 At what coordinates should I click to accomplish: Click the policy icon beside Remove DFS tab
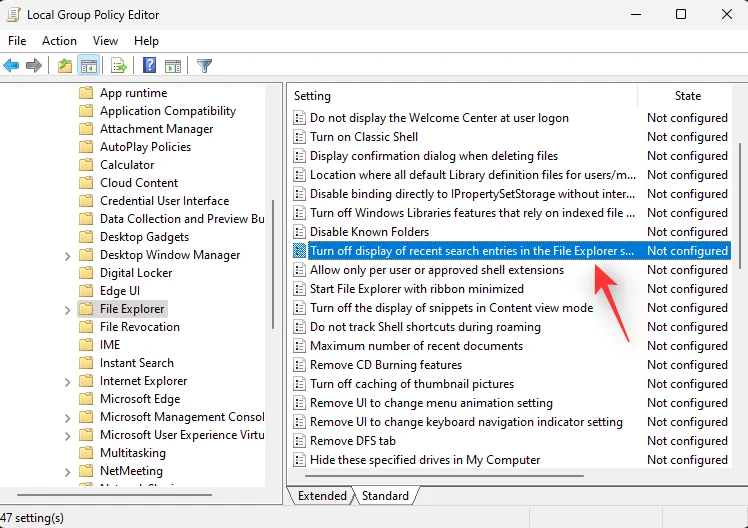pos(299,441)
